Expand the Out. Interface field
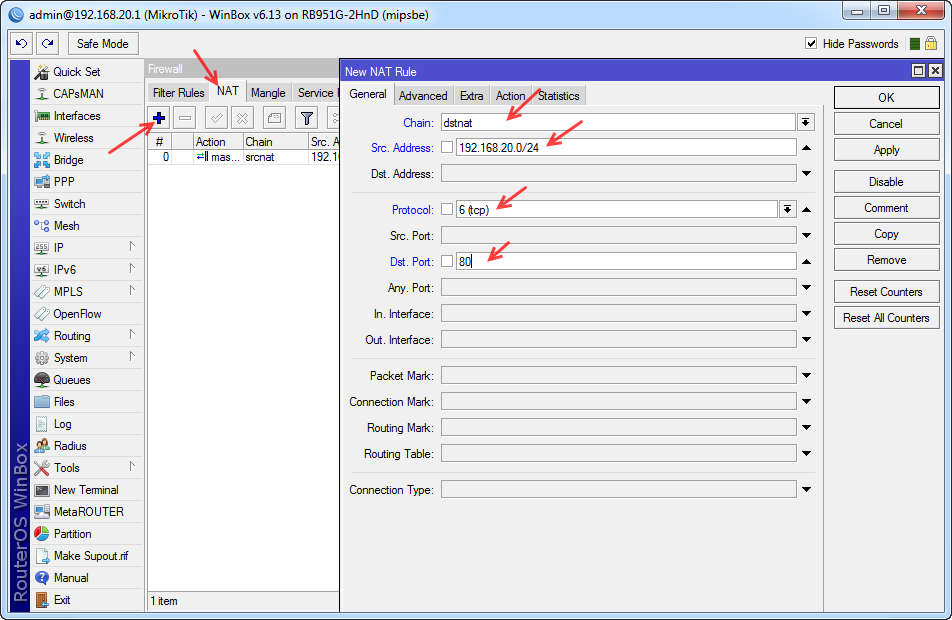 click(806, 340)
